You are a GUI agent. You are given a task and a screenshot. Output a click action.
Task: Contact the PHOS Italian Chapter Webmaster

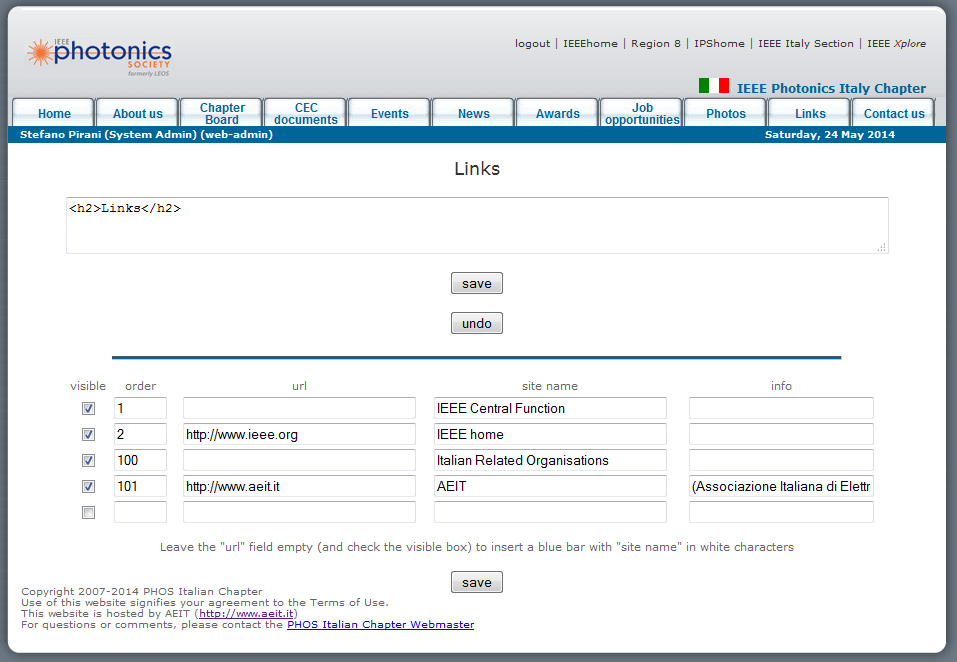coord(380,624)
